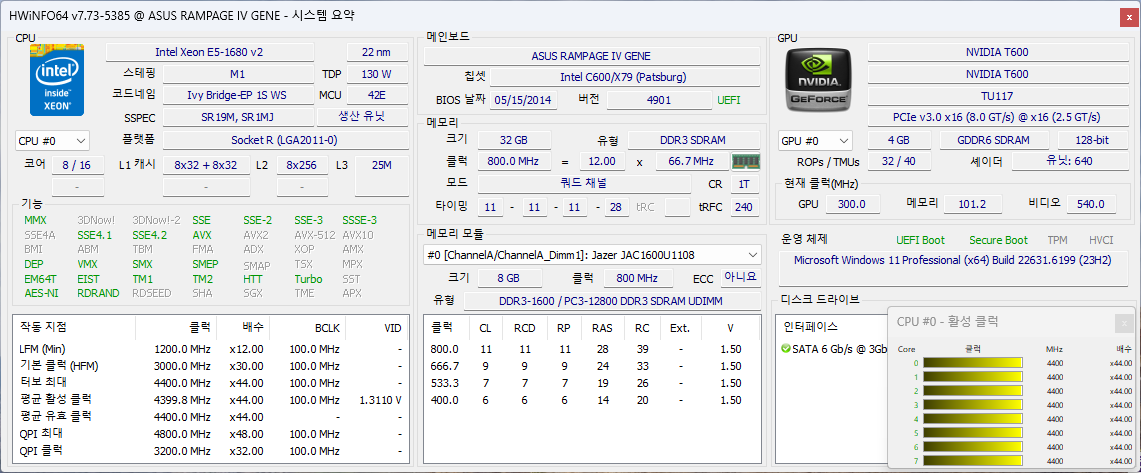This screenshot has width=1141, height=473.
Task: Click the CL column header in timing table
Action: pyautogui.click(x=485, y=327)
